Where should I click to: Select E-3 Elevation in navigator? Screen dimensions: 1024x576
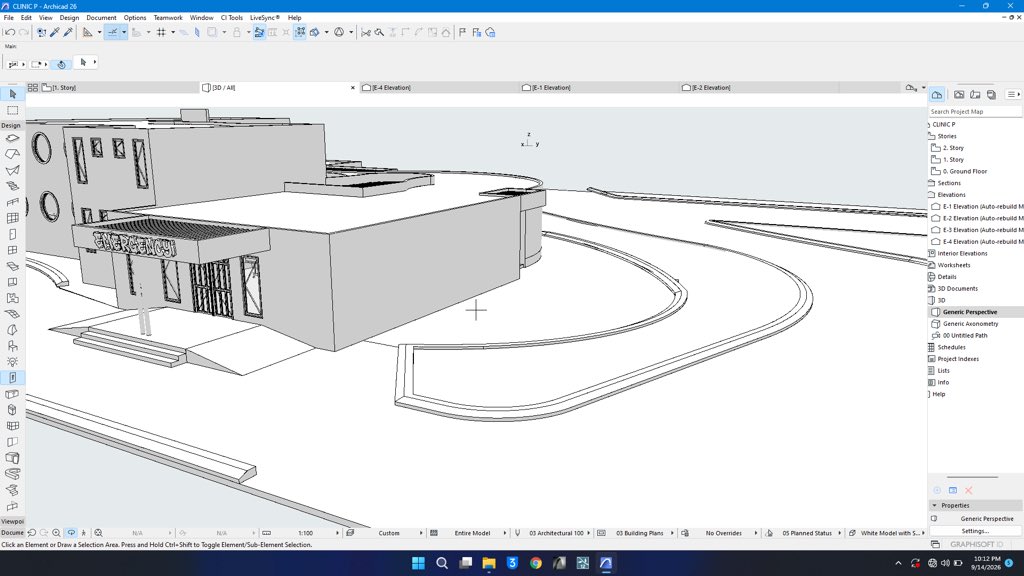point(983,230)
